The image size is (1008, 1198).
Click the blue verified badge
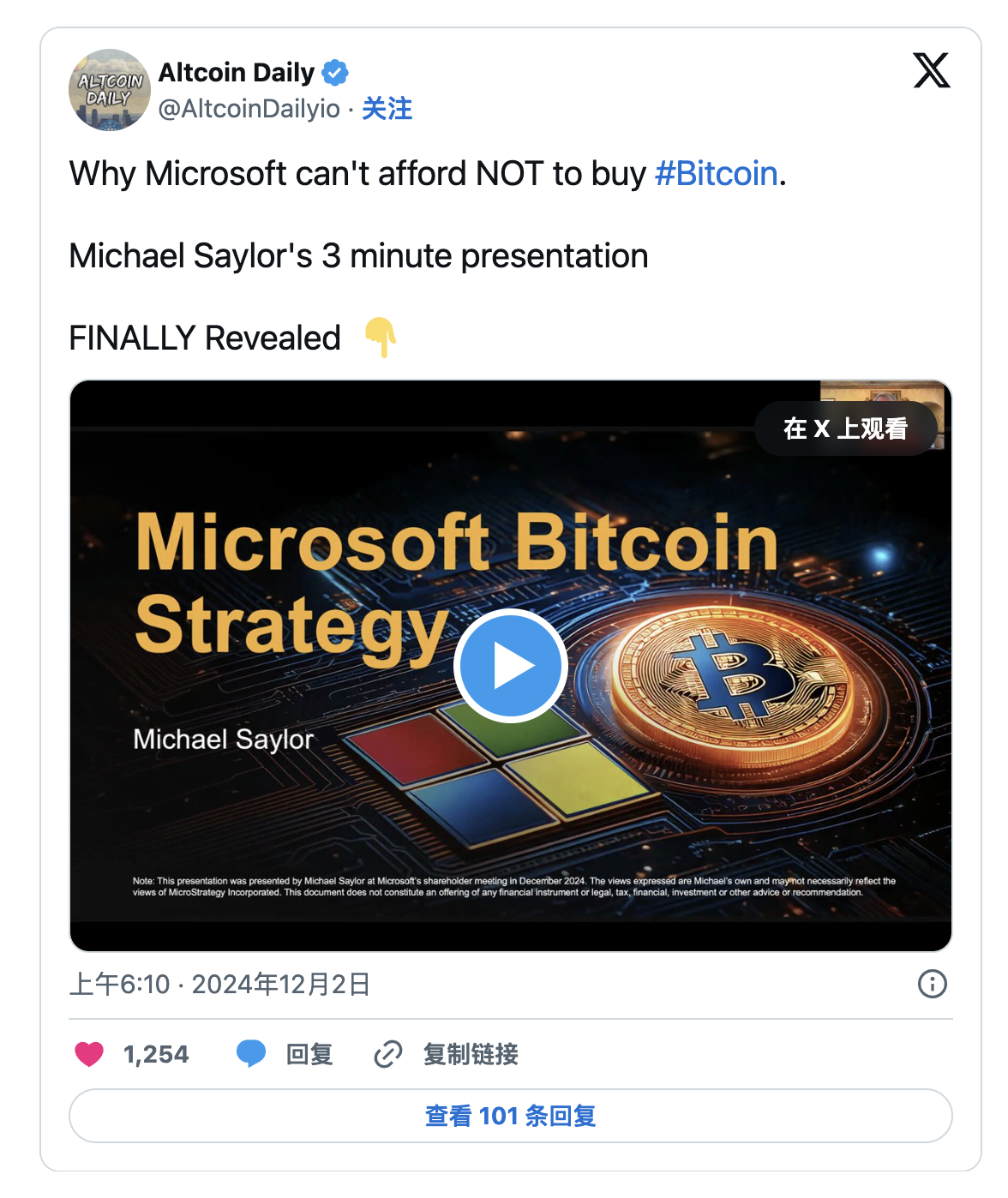pyautogui.click(x=335, y=73)
